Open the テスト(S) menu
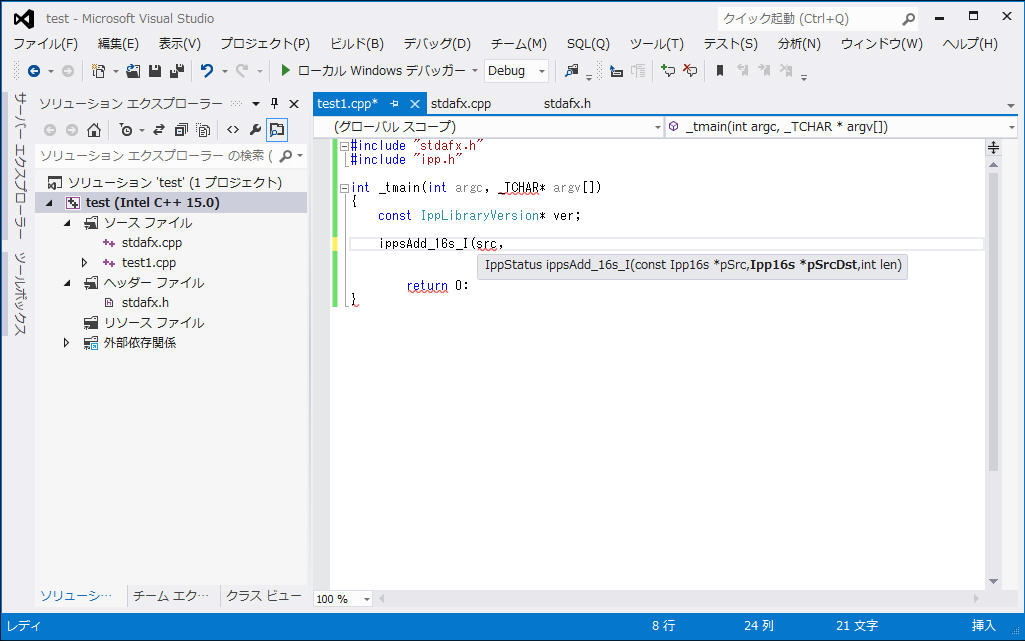1025x641 pixels. [x=731, y=44]
